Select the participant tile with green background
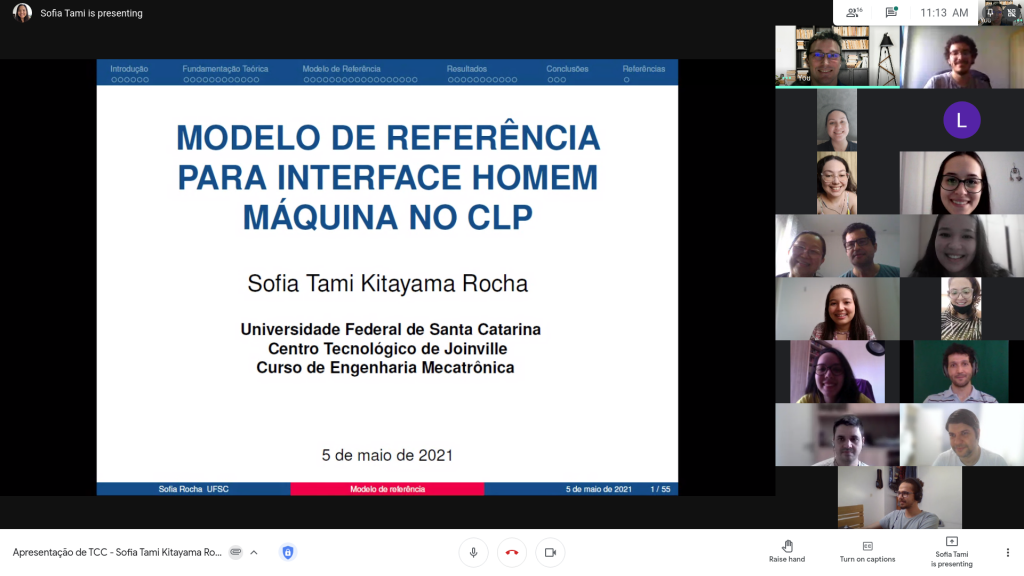Viewport: 1024px width, 576px height. point(961,372)
